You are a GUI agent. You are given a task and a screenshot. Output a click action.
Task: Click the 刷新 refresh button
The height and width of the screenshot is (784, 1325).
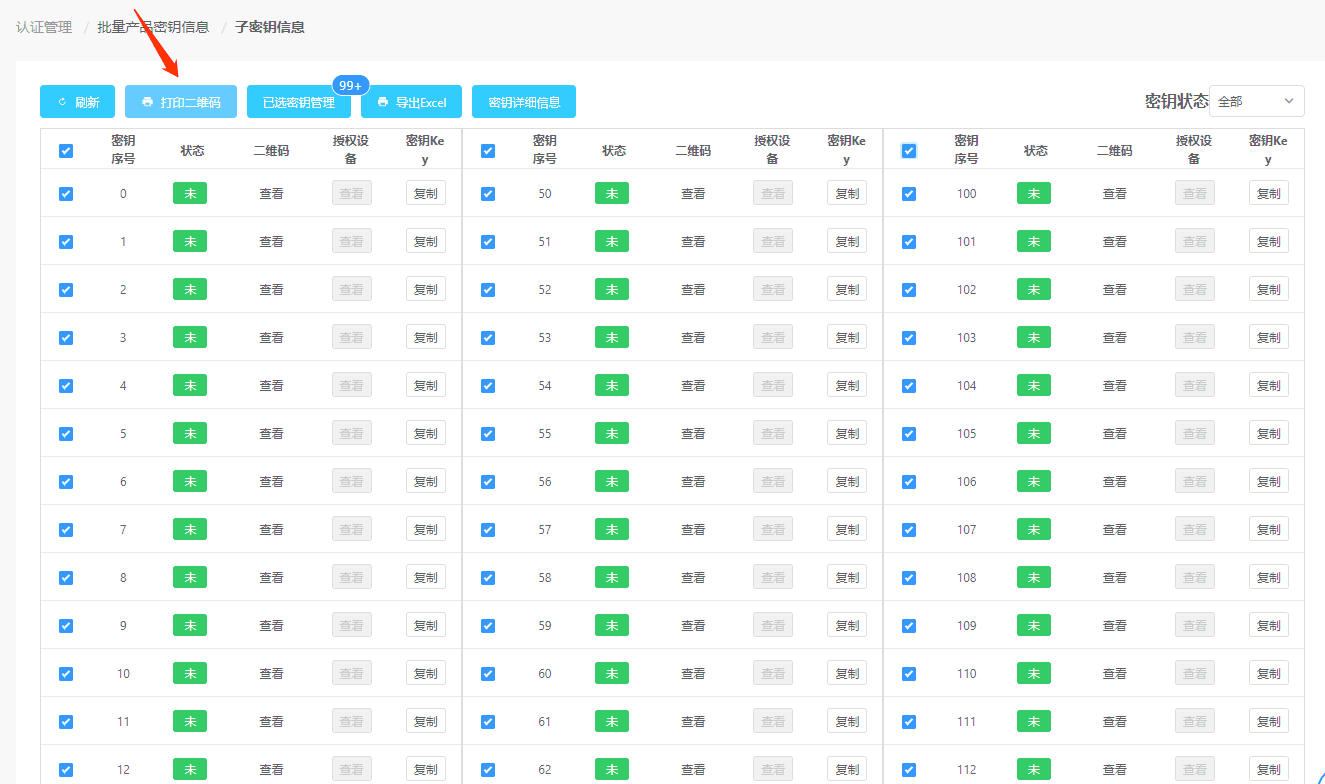[x=77, y=102]
